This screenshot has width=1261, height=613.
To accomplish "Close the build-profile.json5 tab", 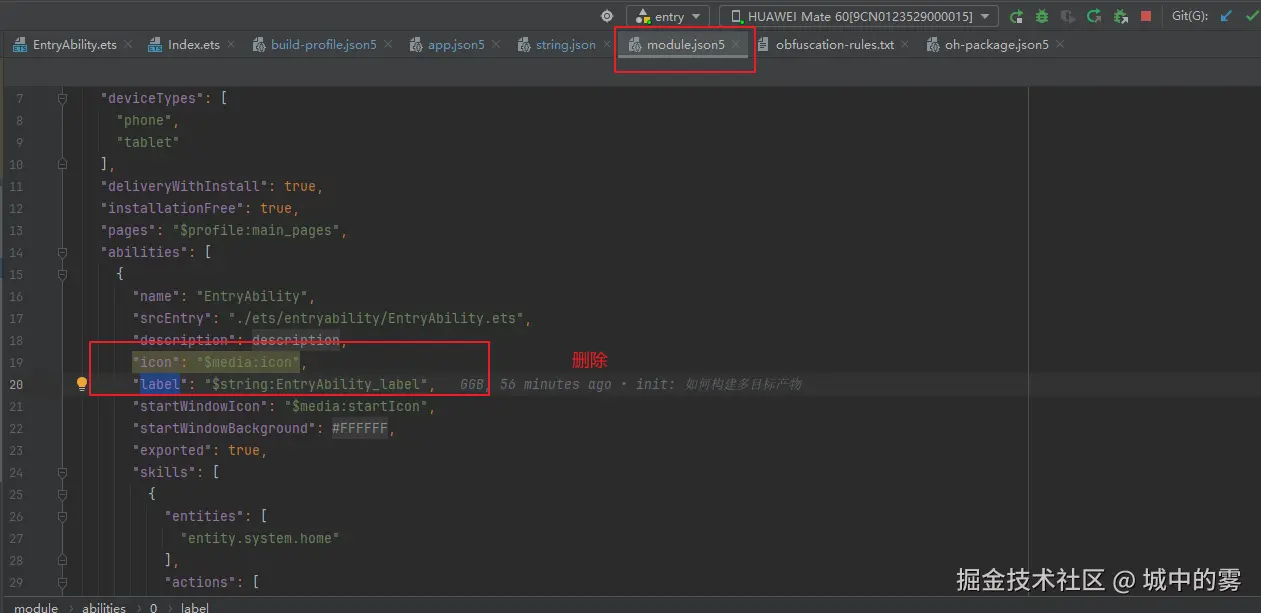I will tap(388, 45).
